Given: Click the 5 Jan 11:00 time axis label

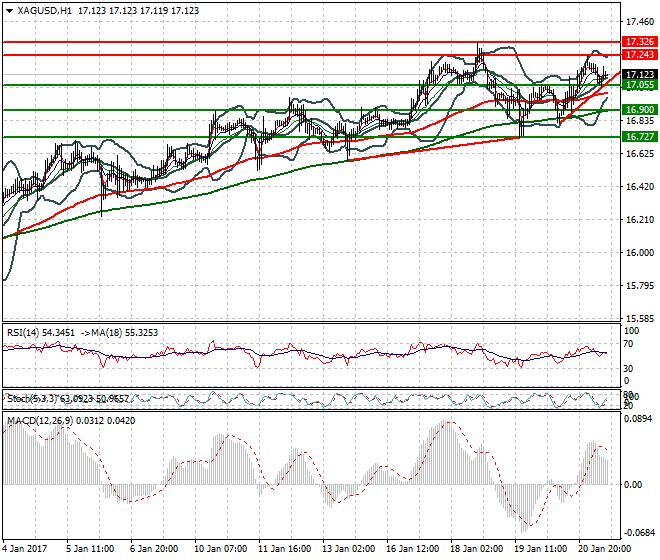Looking at the screenshot, I should (90, 549).
